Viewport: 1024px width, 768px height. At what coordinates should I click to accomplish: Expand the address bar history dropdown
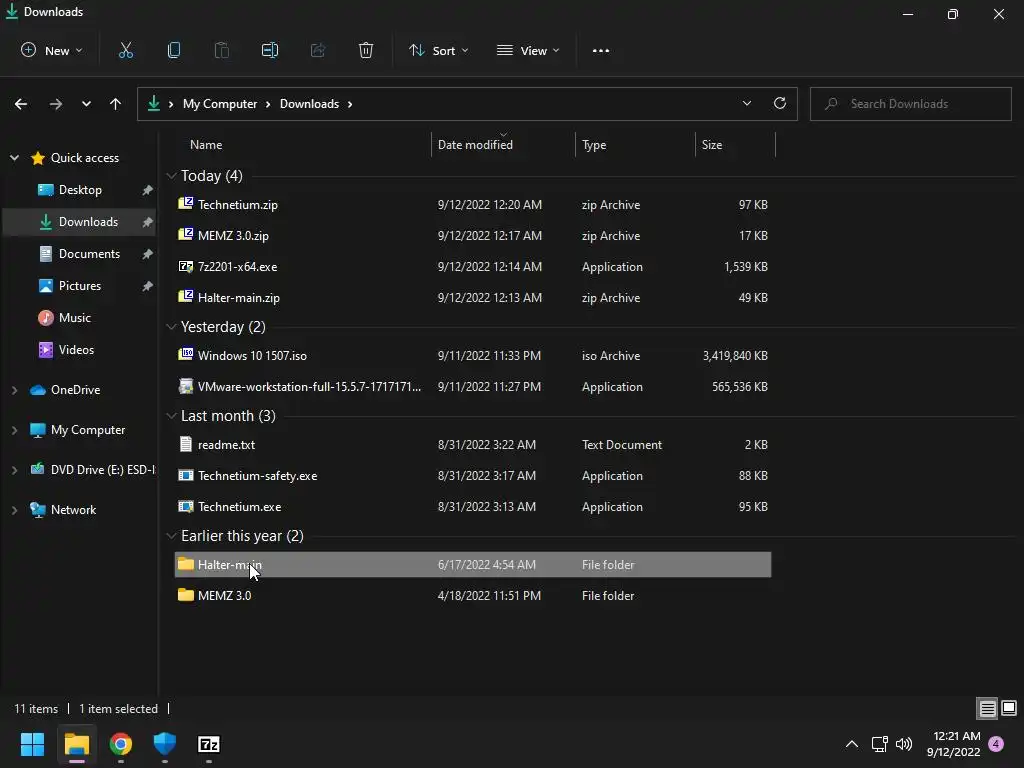point(746,103)
